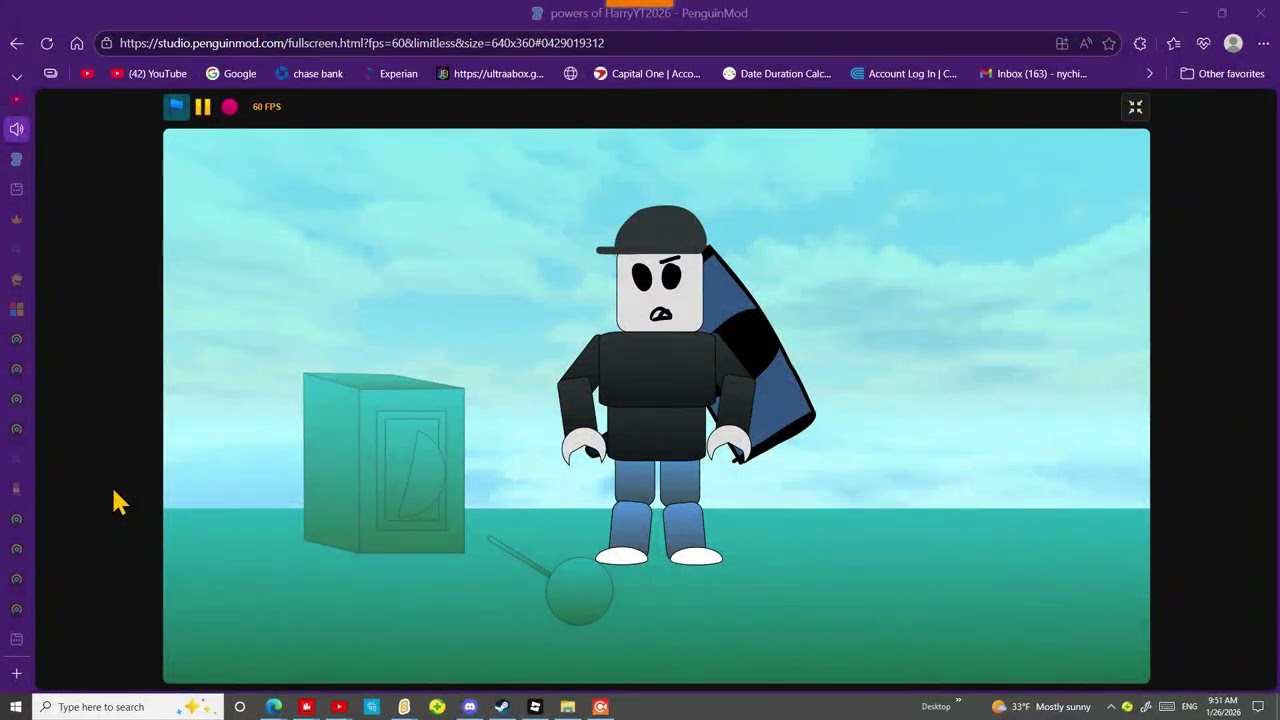Open the favorites list icon
The width and height of the screenshot is (1280, 720).
[x=1173, y=43]
